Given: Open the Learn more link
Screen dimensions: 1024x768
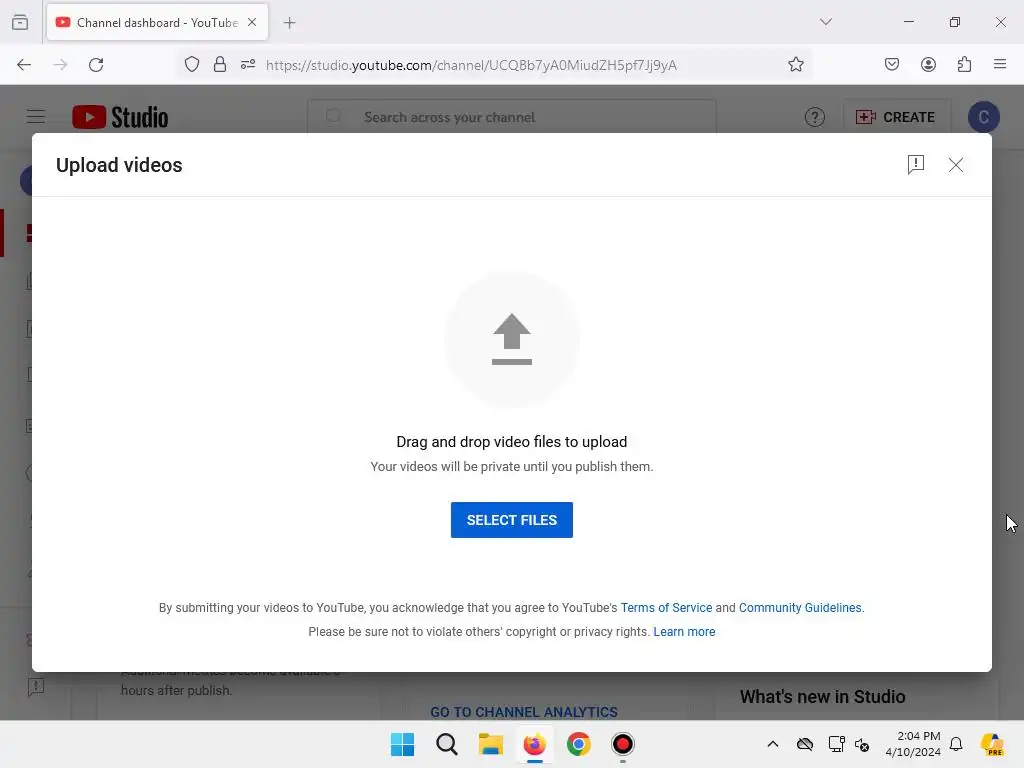Looking at the screenshot, I should [684, 632].
